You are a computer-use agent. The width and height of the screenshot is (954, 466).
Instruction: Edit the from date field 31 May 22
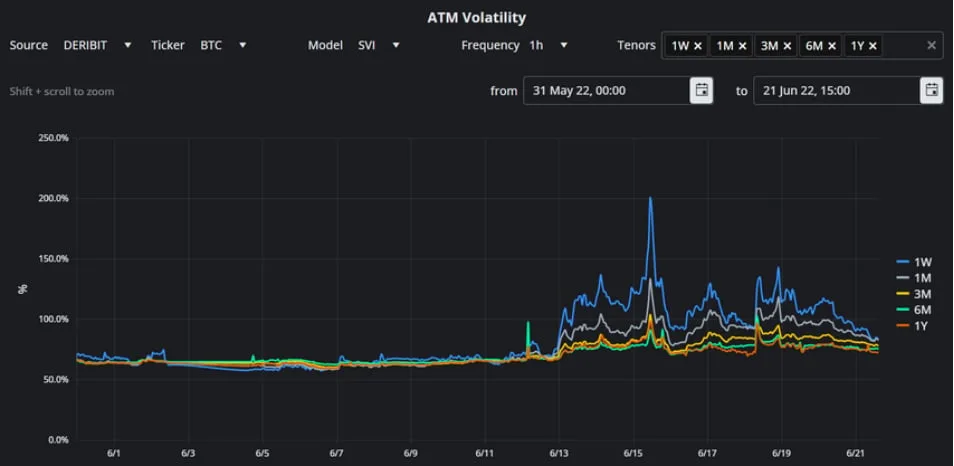(607, 91)
